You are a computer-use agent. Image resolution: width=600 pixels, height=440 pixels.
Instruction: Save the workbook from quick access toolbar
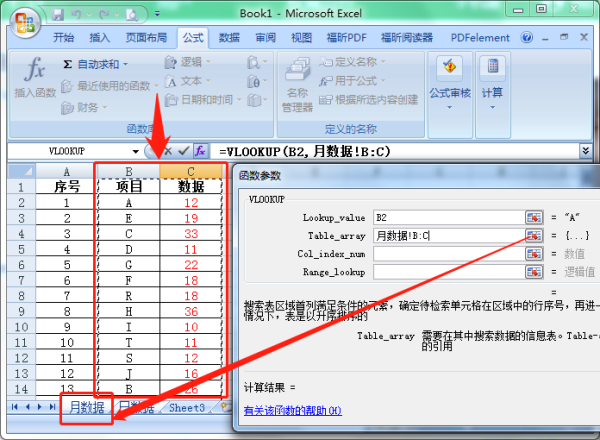click(58, 15)
